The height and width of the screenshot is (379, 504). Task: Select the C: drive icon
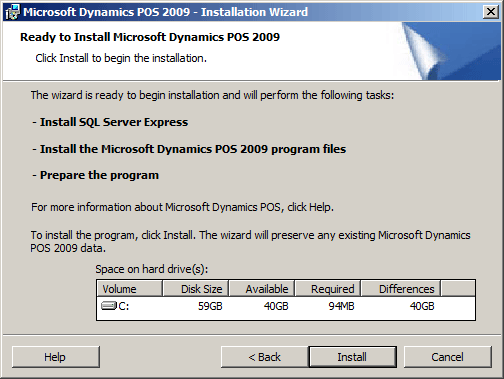click(109, 306)
